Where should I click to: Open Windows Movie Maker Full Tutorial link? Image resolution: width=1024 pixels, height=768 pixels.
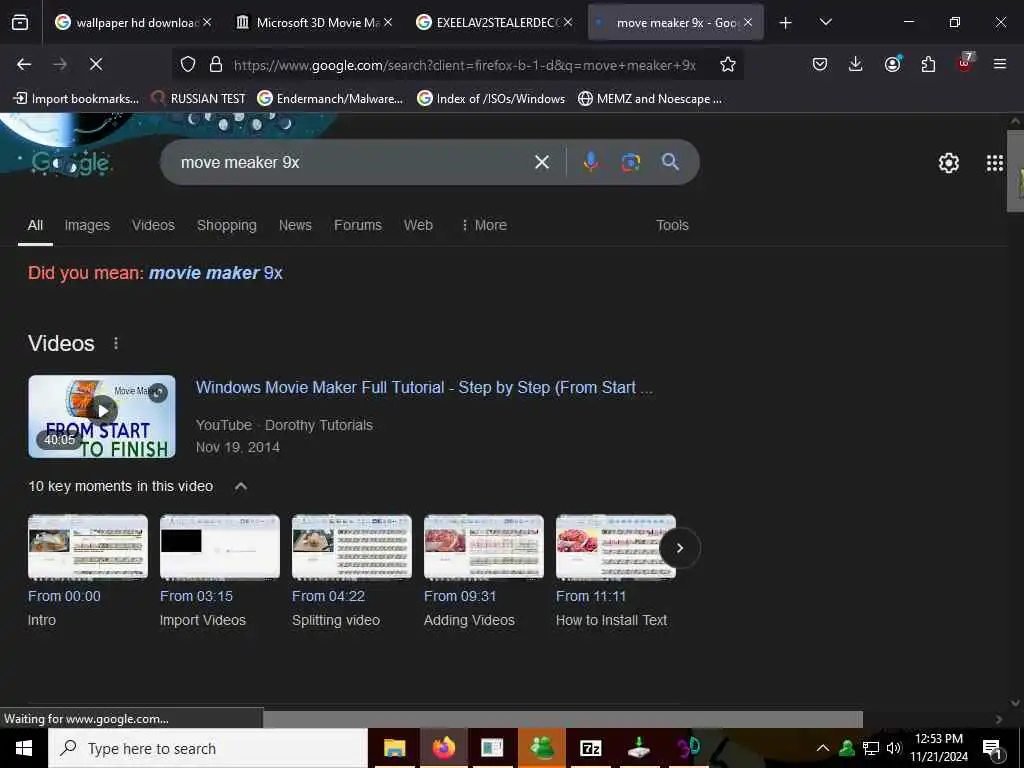click(424, 387)
